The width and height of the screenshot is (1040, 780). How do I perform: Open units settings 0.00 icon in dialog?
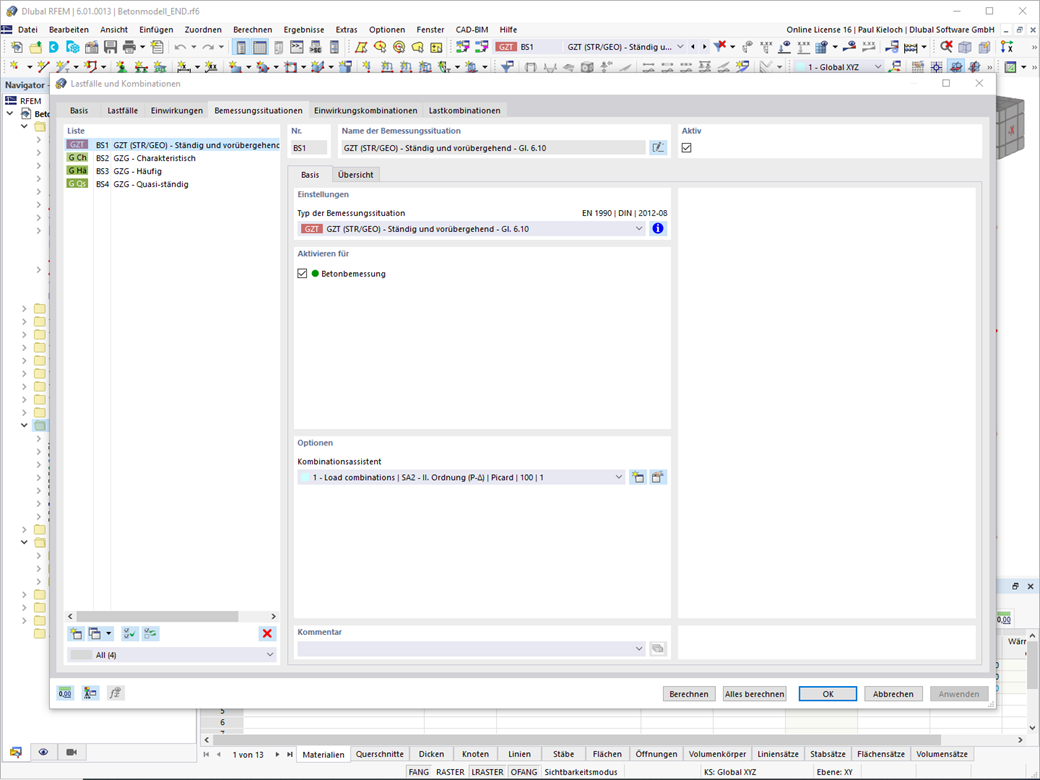click(65, 693)
